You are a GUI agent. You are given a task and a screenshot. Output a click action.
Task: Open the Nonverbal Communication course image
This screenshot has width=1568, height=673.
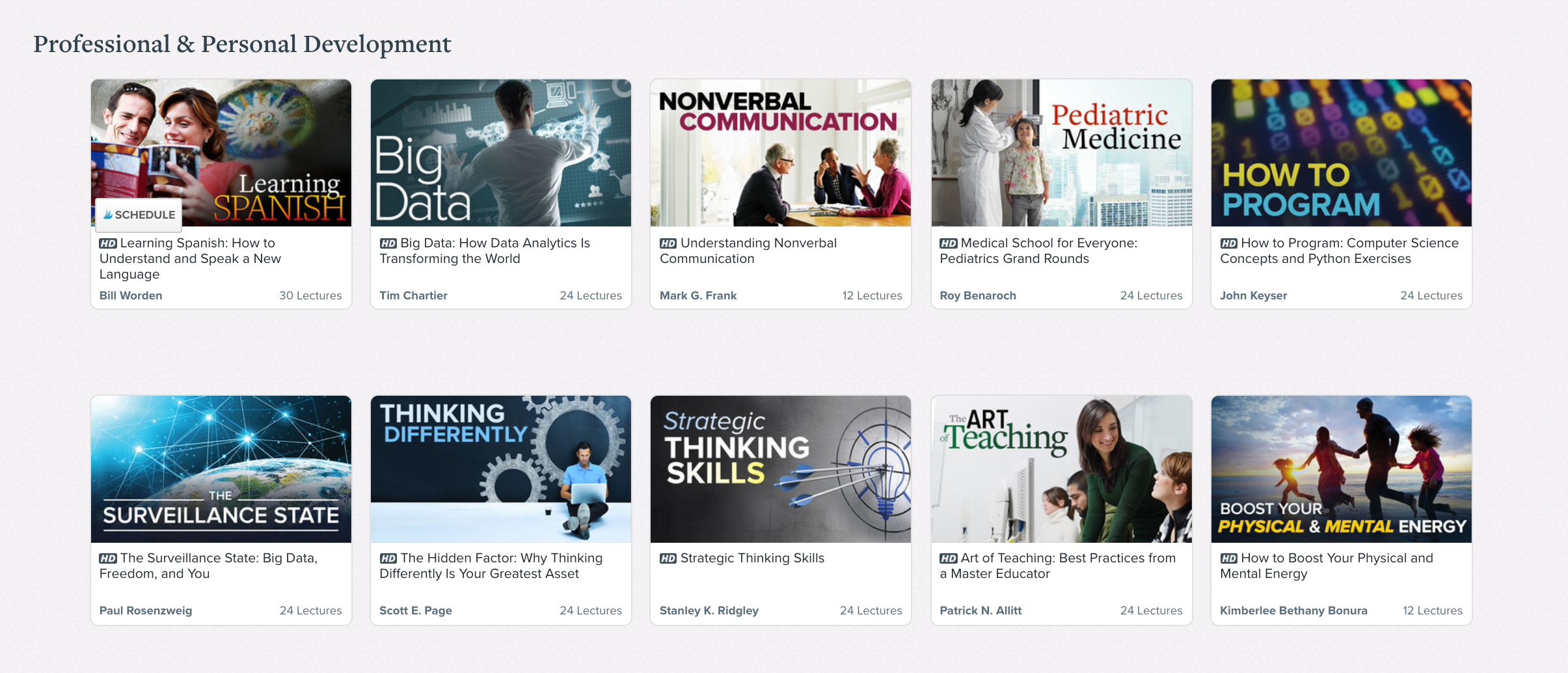[x=781, y=153]
